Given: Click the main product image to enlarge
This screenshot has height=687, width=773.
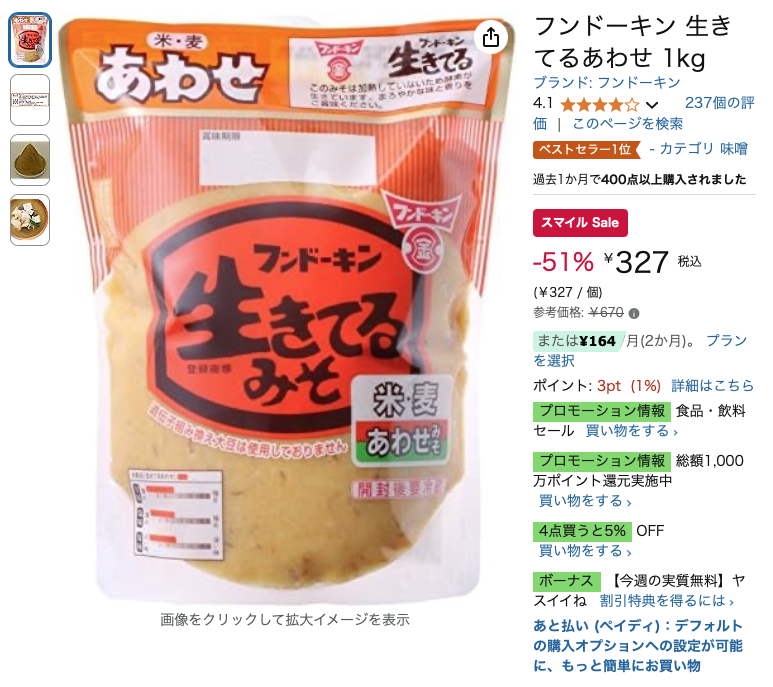Looking at the screenshot, I should pos(286,308).
